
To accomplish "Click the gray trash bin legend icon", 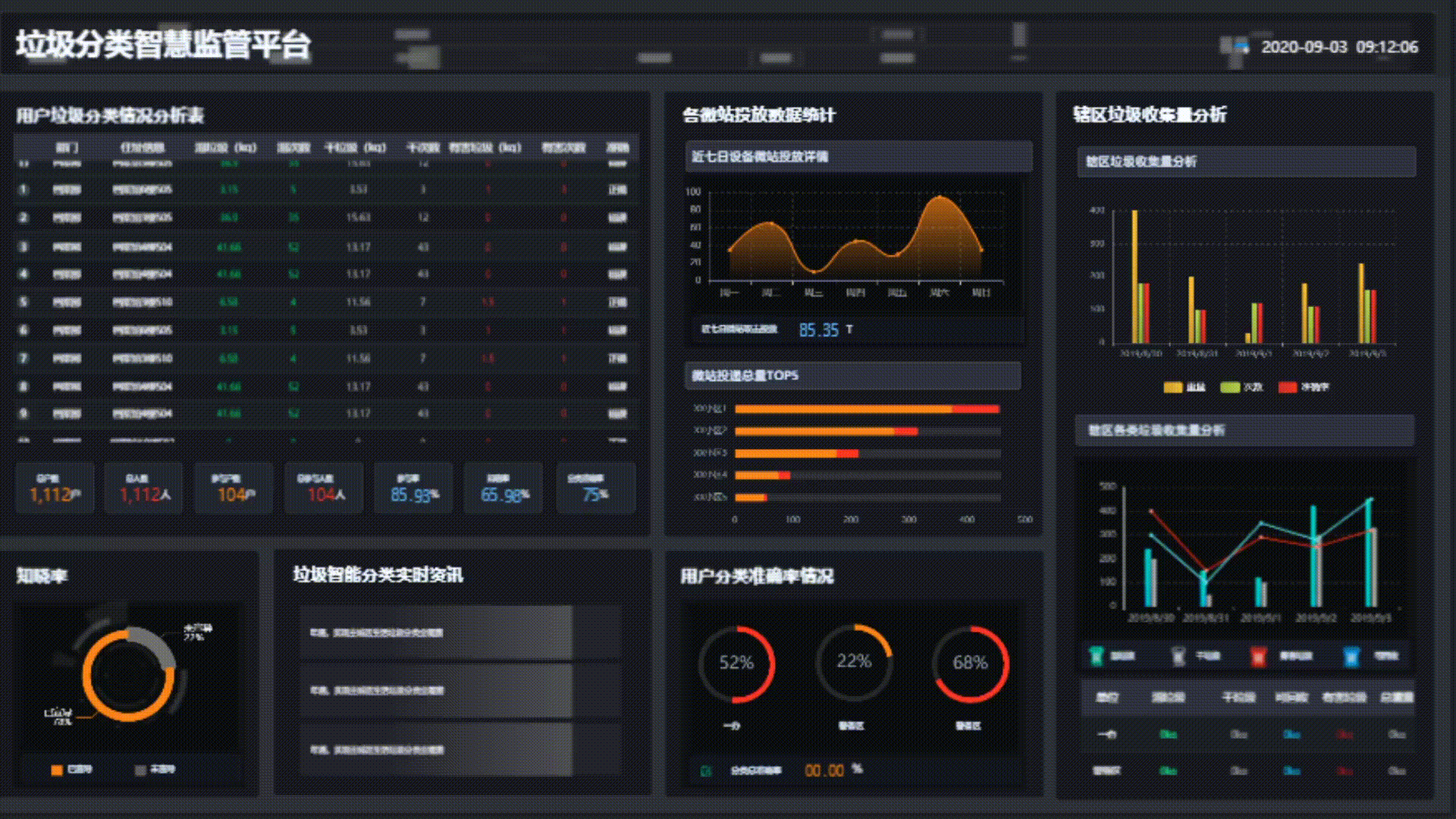I will 1178,656.
